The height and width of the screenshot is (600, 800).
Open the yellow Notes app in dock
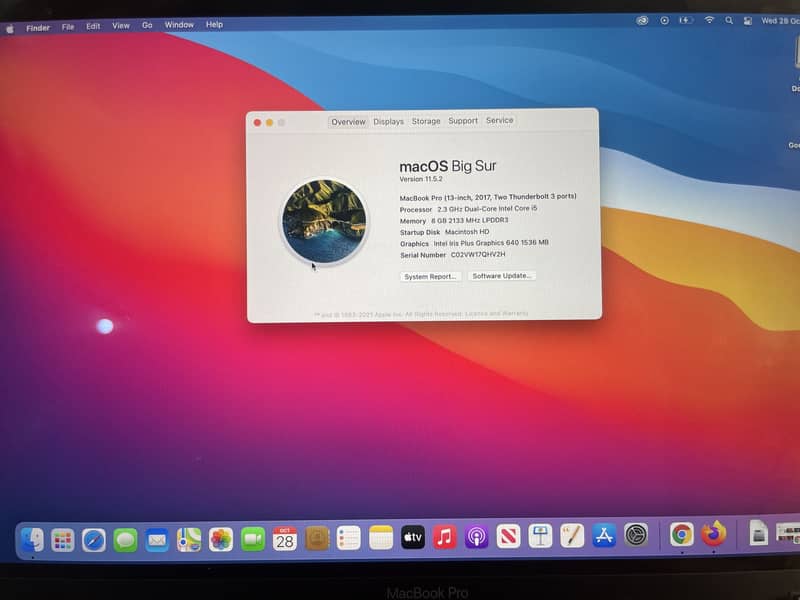[x=381, y=538]
